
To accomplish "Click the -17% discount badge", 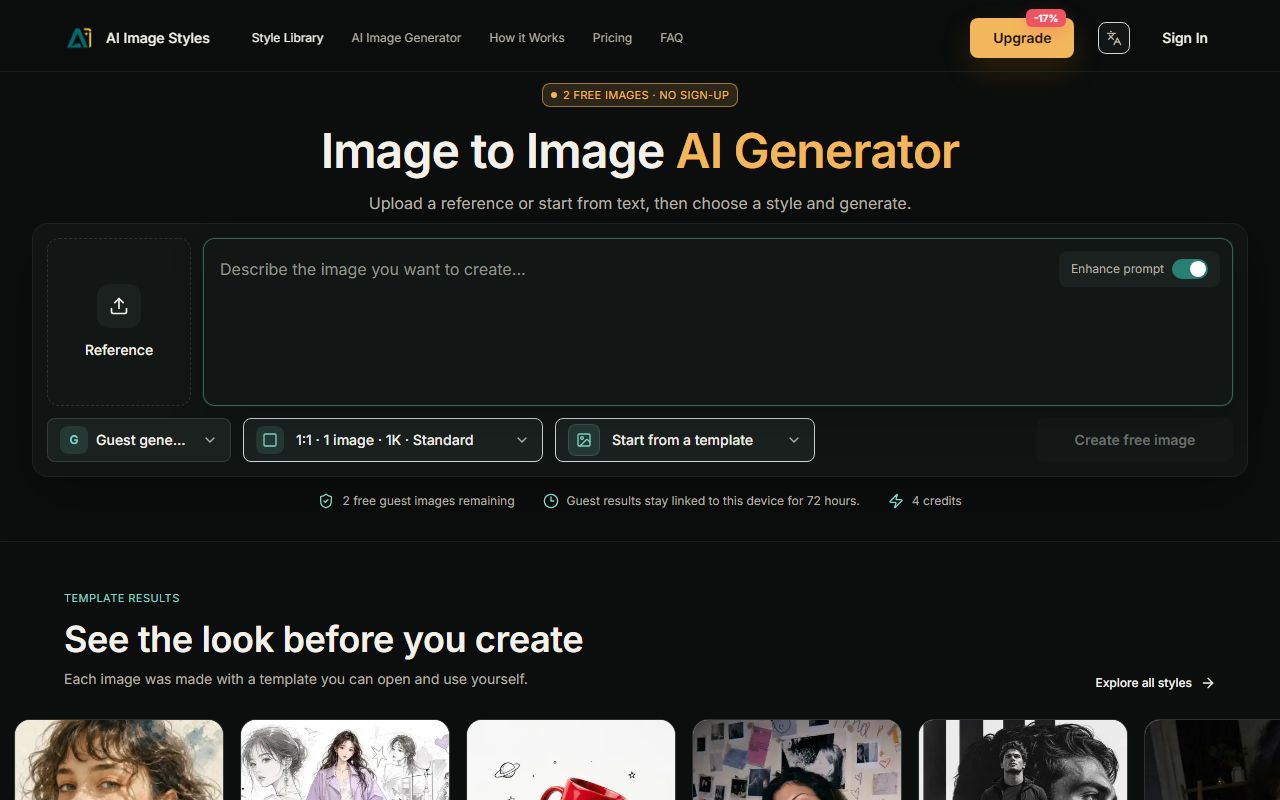I will pos(1046,18).
